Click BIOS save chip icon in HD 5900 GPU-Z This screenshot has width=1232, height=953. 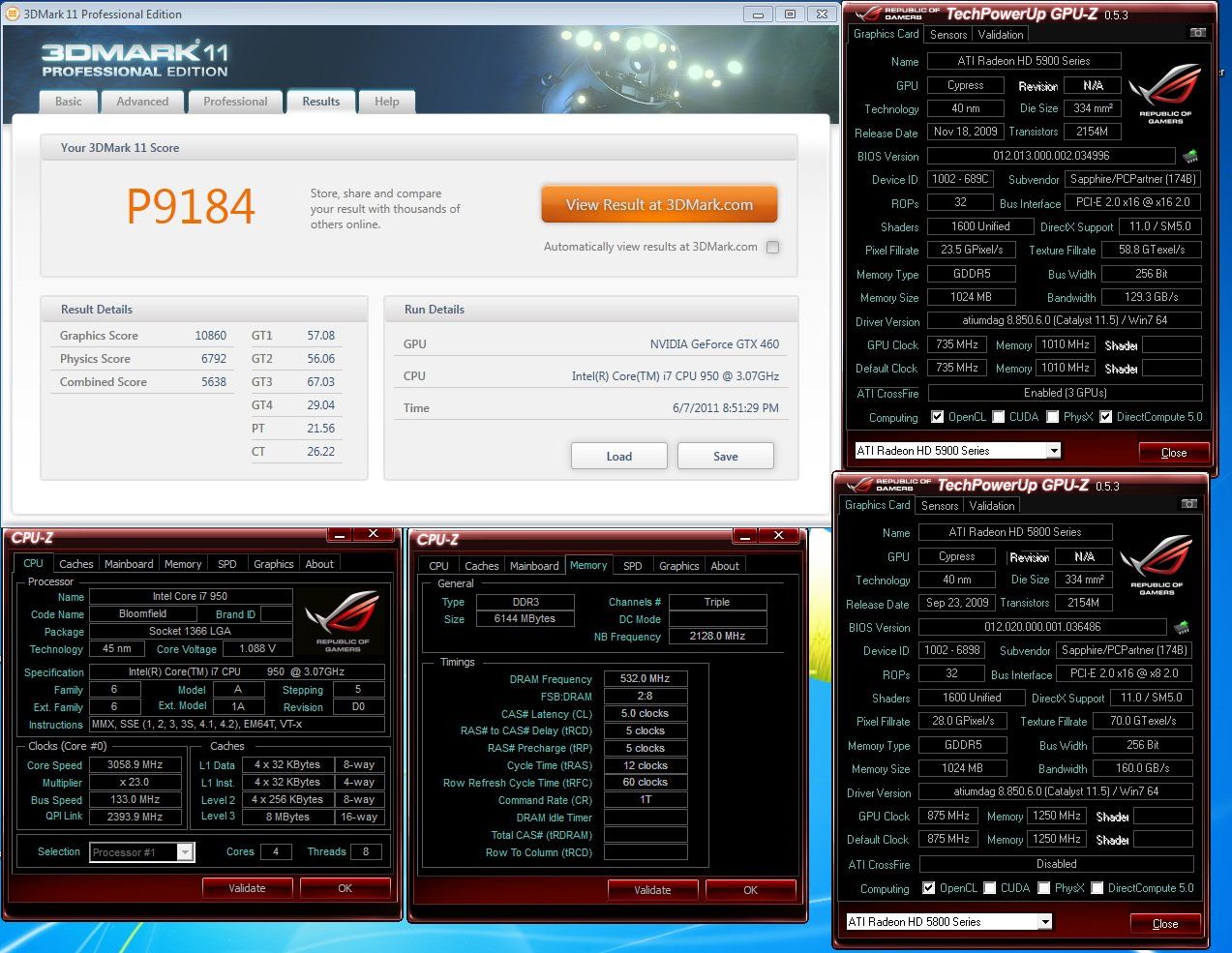click(1190, 155)
